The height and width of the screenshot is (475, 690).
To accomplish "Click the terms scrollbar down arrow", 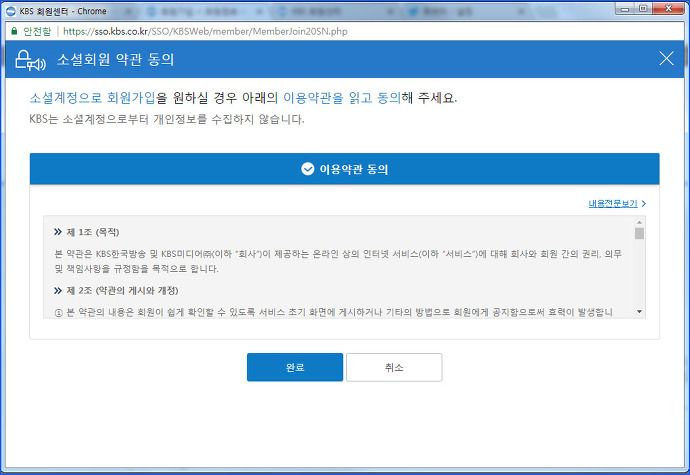I will 639,312.
